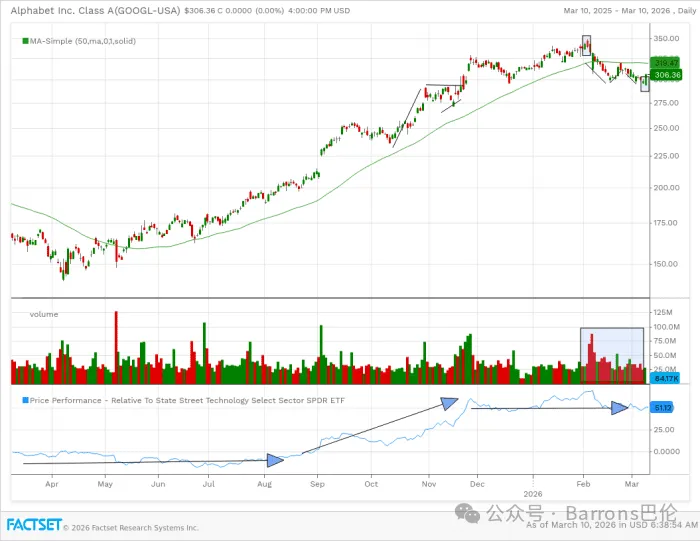
Task: Click the May label on time axis
Action: (105, 484)
